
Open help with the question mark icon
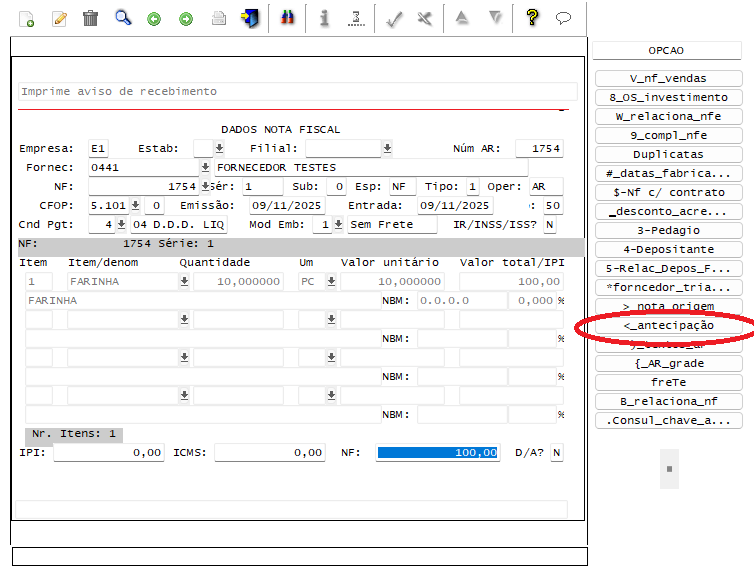(x=532, y=18)
